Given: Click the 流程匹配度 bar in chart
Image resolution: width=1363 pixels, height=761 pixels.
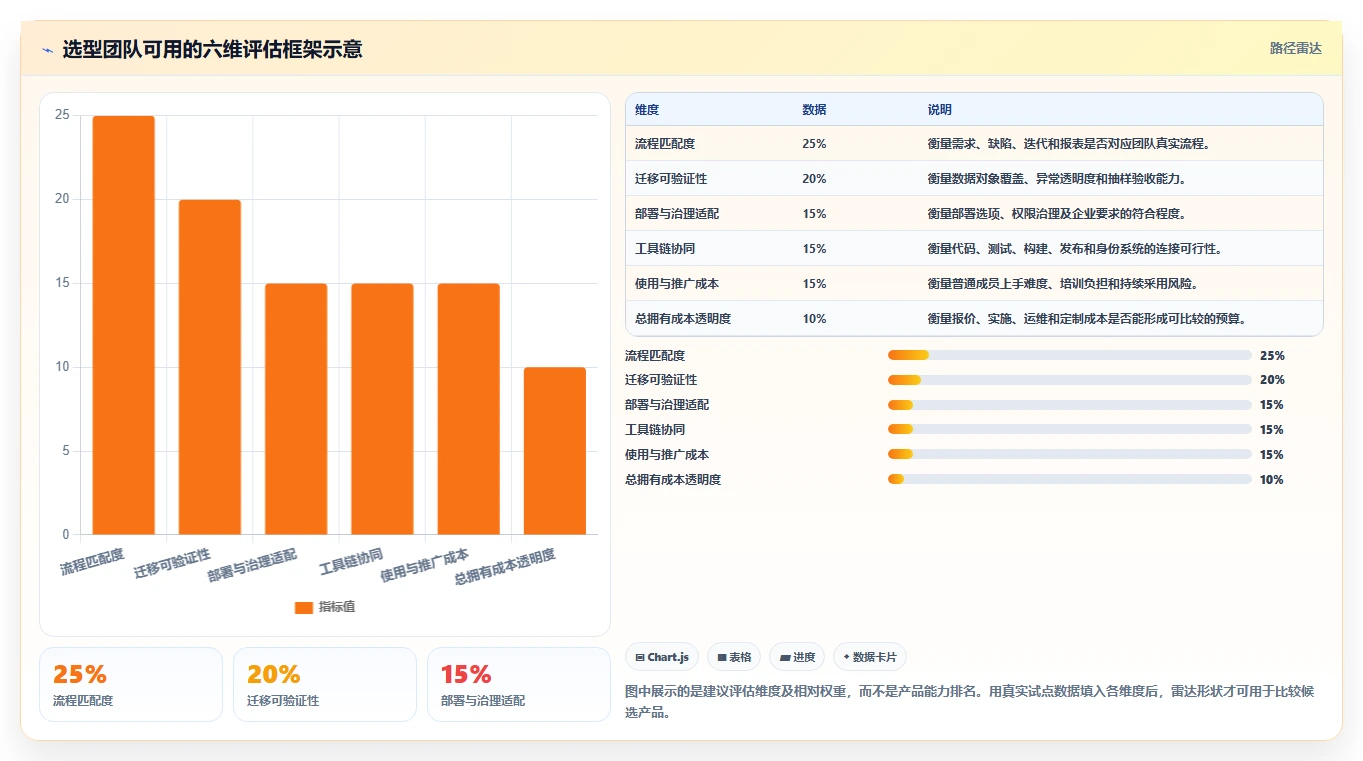Looking at the screenshot, I should (124, 325).
